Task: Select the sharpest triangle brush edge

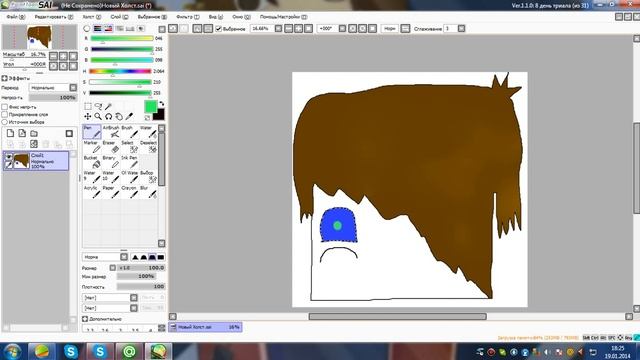Action: (135, 257)
